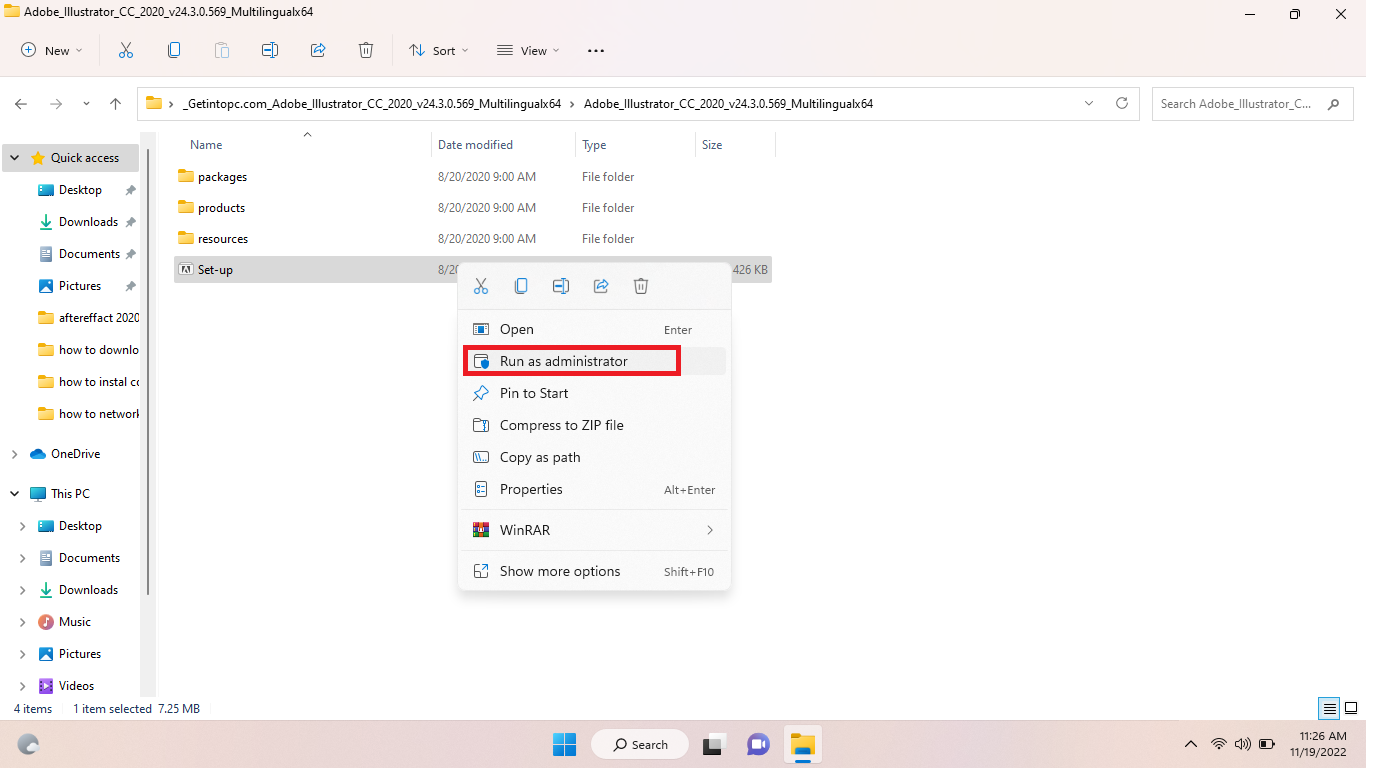Open the Chat app on taskbar
The image size is (1384, 780).
tap(758, 745)
